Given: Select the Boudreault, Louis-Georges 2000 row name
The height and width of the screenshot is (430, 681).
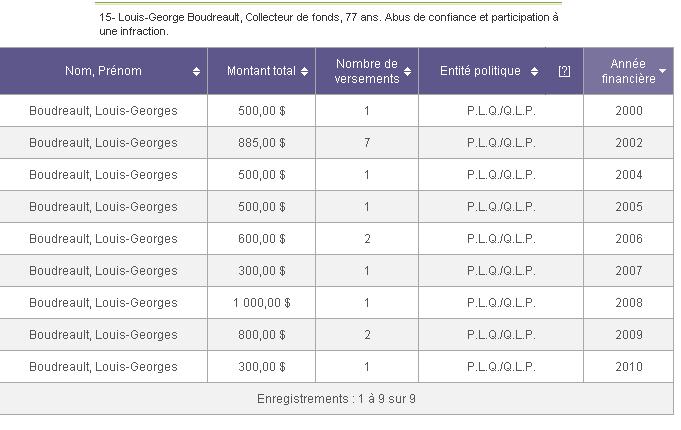Looking at the screenshot, I should point(103,111).
